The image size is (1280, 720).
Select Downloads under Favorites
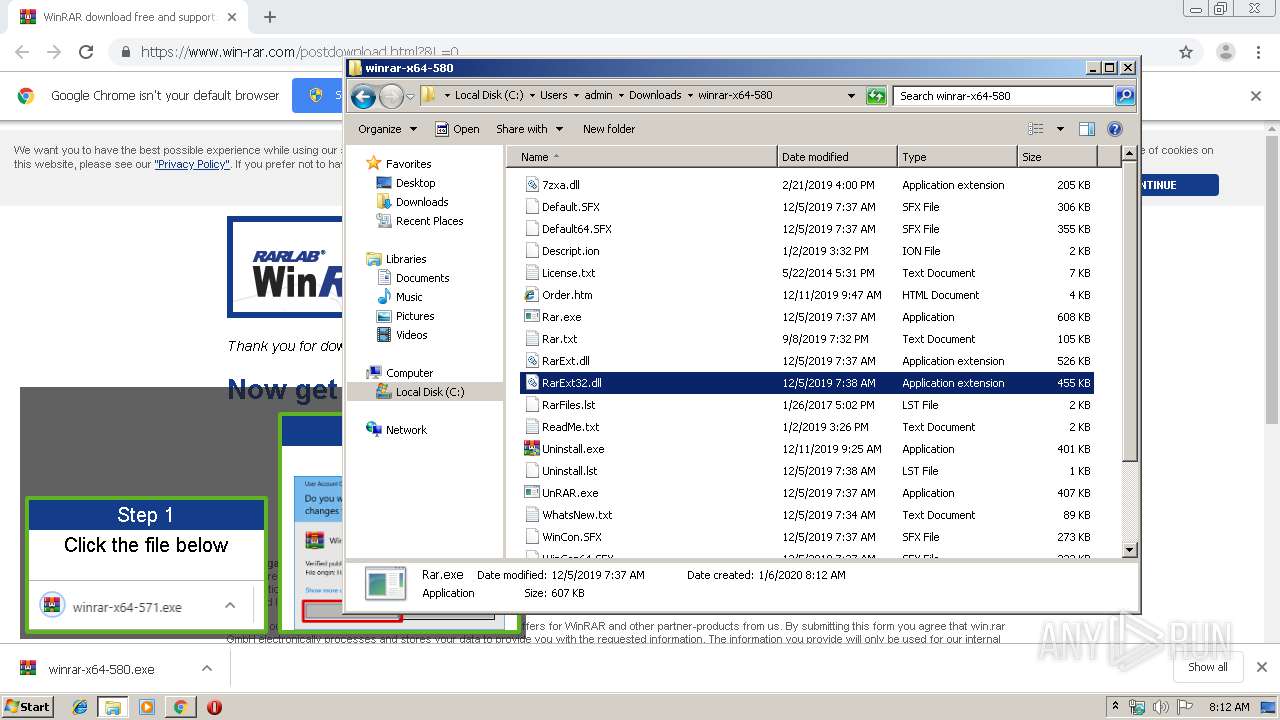point(412,202)
